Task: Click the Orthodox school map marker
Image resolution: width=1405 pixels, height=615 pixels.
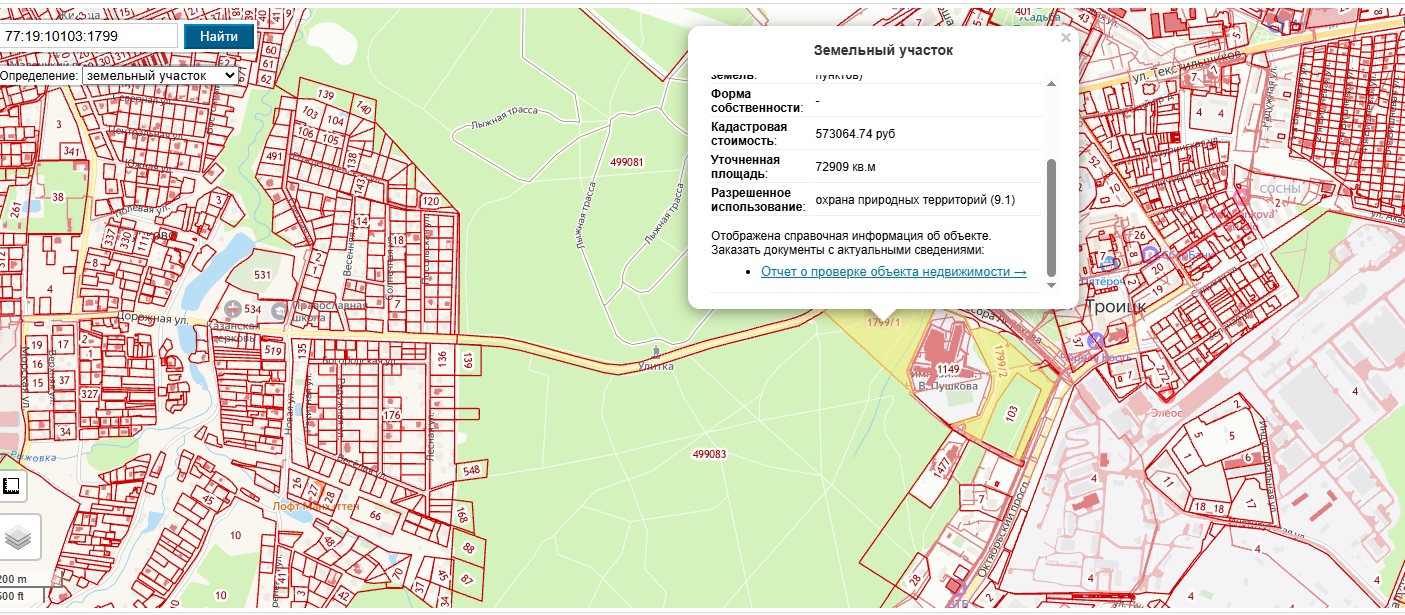Action: pos(279,311)
